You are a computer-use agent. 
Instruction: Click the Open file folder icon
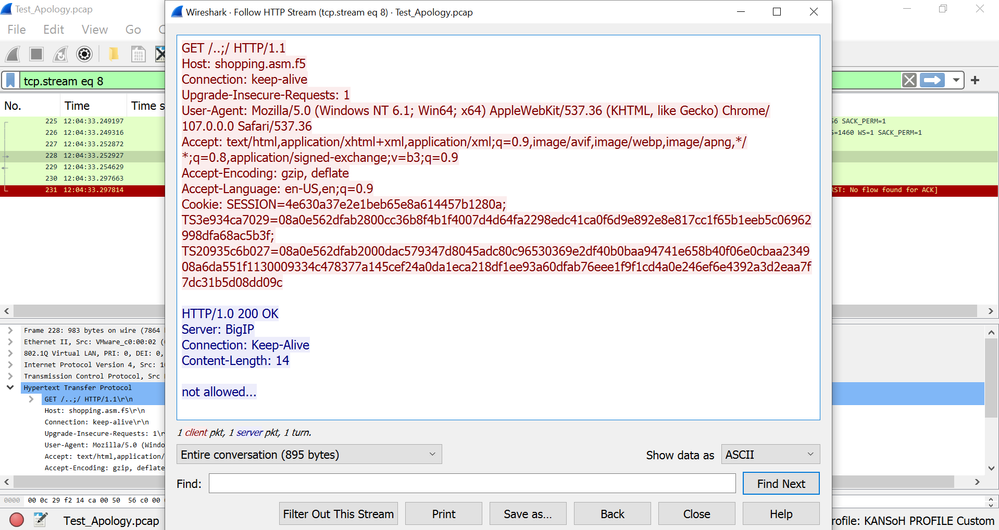click(x=113, y=54)
